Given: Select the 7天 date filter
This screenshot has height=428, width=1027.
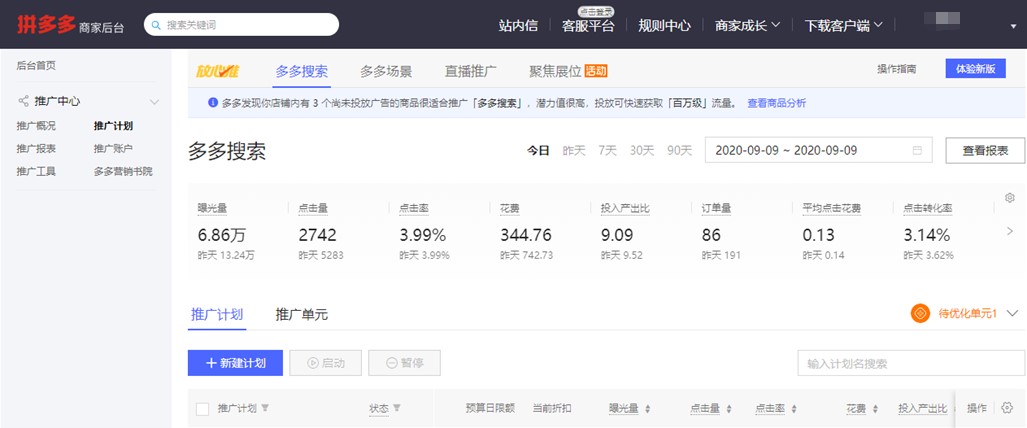Looking at the screenshot, I should (607, 150).
